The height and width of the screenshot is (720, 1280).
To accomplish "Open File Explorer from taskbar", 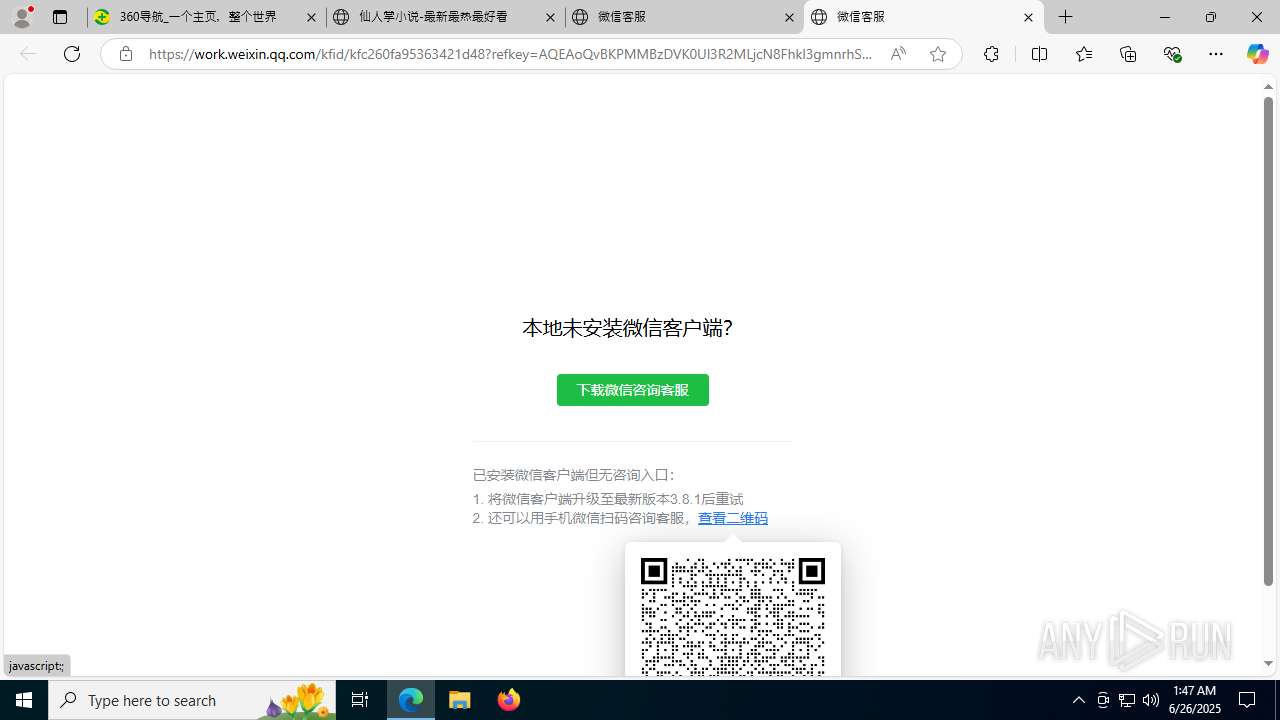I will [x=460, y=700].
